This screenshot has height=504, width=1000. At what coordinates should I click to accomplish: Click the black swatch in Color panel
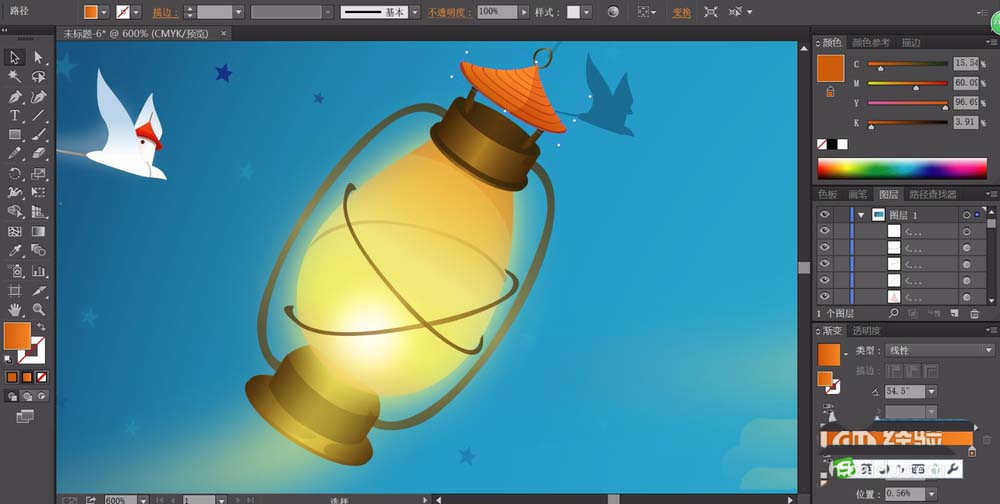click(832, 145)
